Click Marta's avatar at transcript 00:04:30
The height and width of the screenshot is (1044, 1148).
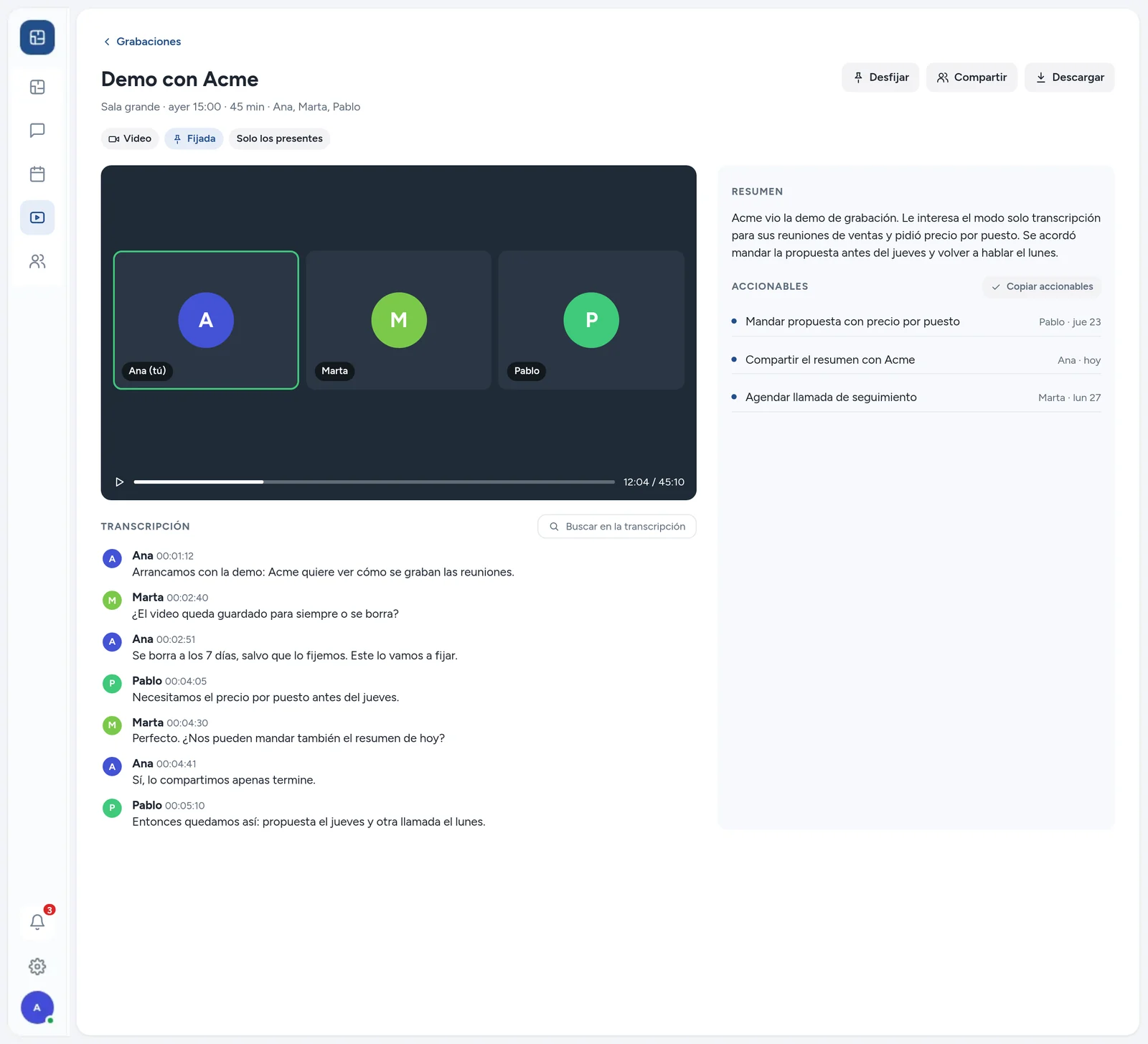112,725
